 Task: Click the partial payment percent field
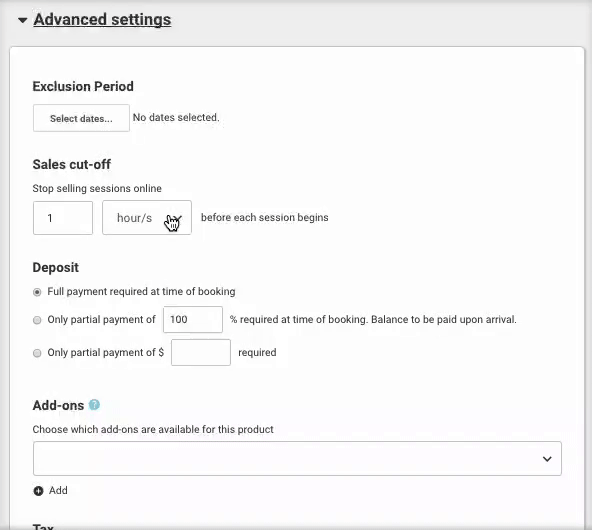[193, 319]
